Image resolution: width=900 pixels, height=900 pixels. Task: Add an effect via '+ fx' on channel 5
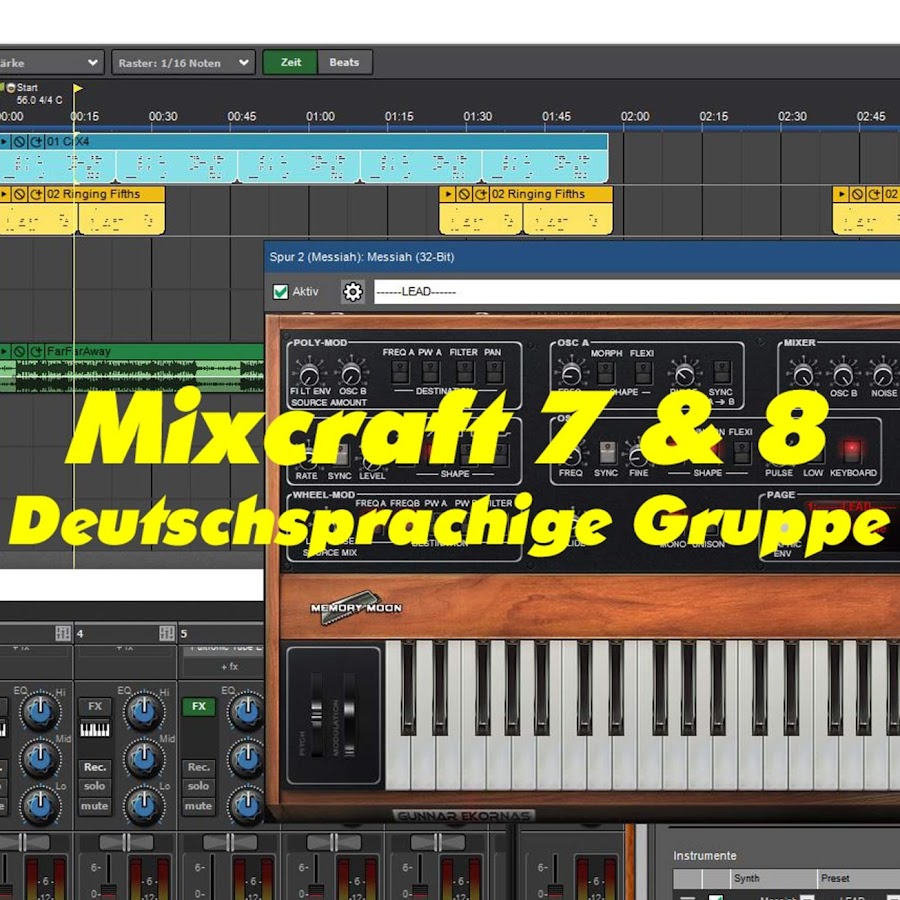pyautogui.click(x=230, y=666)
